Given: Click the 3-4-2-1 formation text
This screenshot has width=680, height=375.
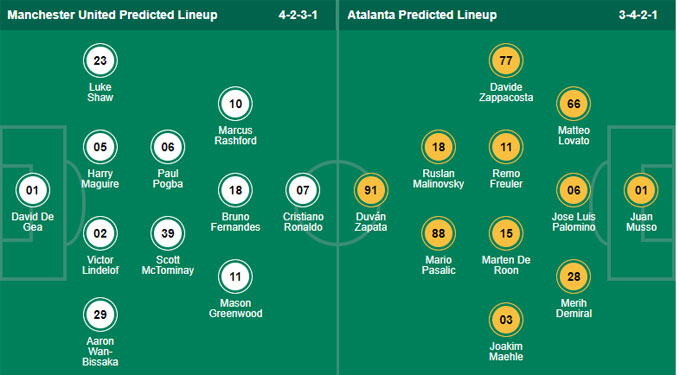Looking at the screenshot, I should pos(638,15).
